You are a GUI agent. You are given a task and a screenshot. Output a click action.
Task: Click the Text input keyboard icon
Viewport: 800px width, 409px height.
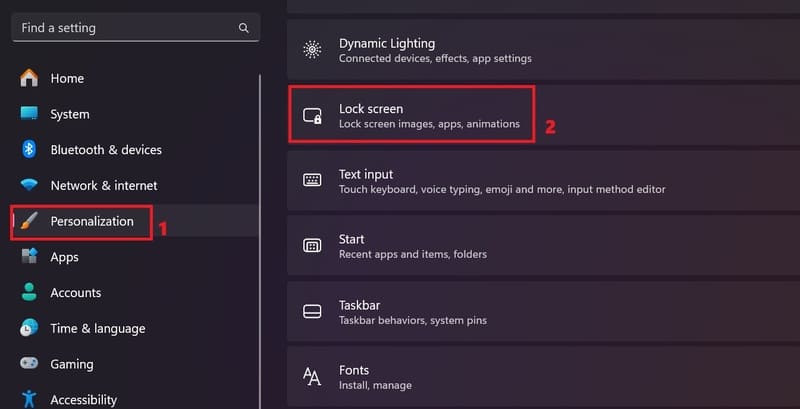[312, 181]
